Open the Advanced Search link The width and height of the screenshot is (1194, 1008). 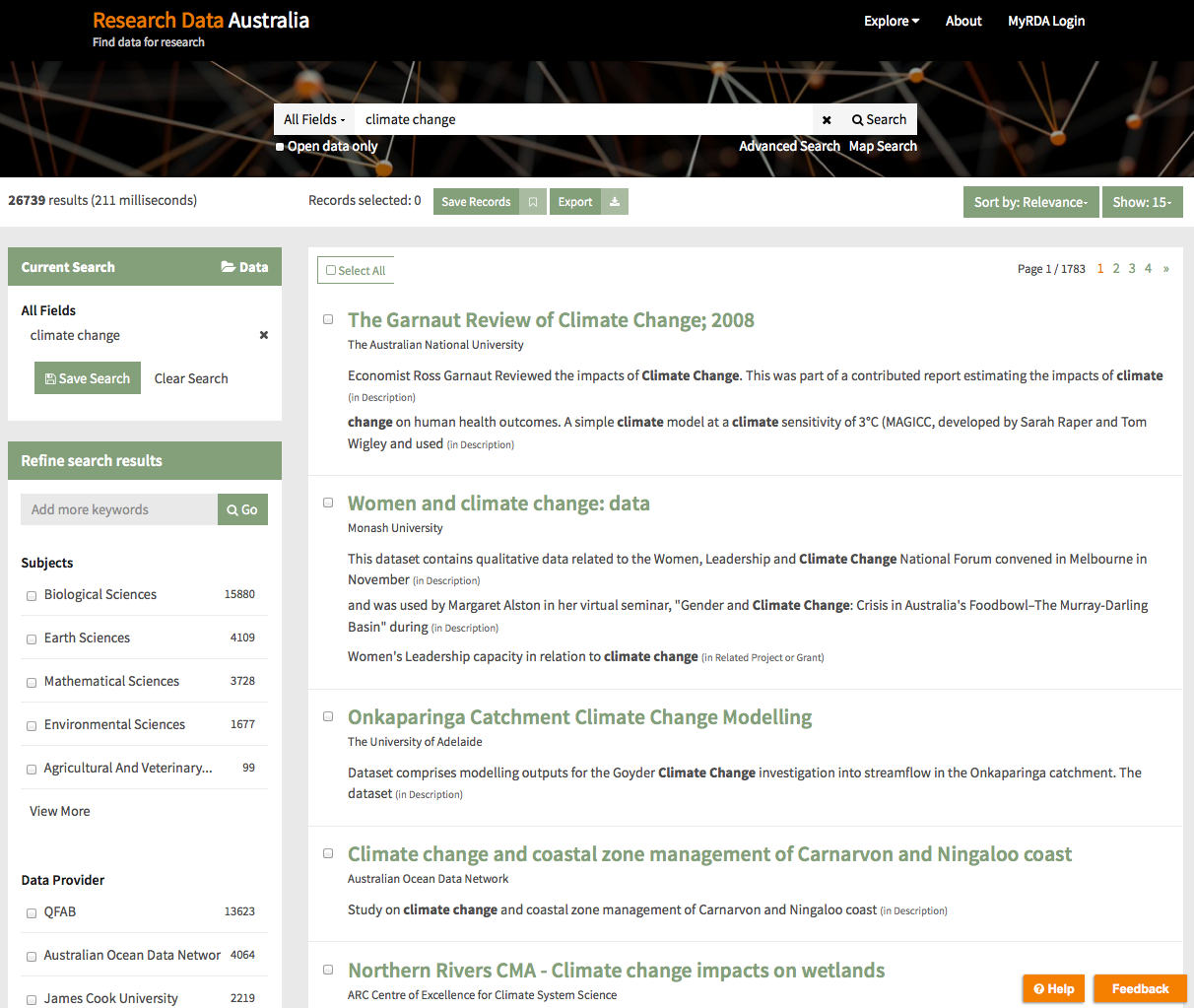(789, 146)
